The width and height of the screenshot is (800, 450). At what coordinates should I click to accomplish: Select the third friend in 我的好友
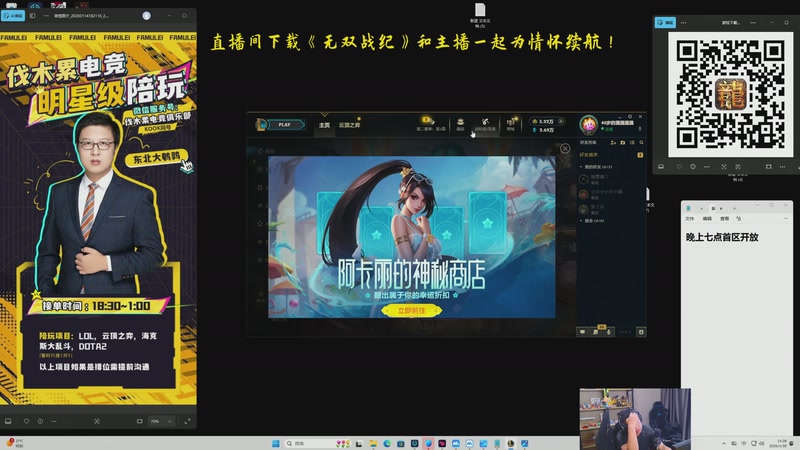(611, 209)
